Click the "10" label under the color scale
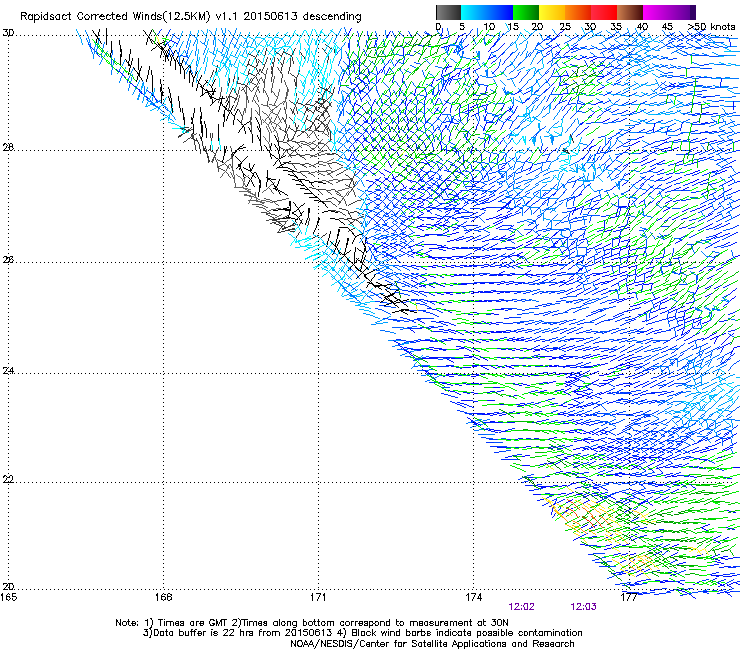 pyautogui.click(x=489, y=27)
